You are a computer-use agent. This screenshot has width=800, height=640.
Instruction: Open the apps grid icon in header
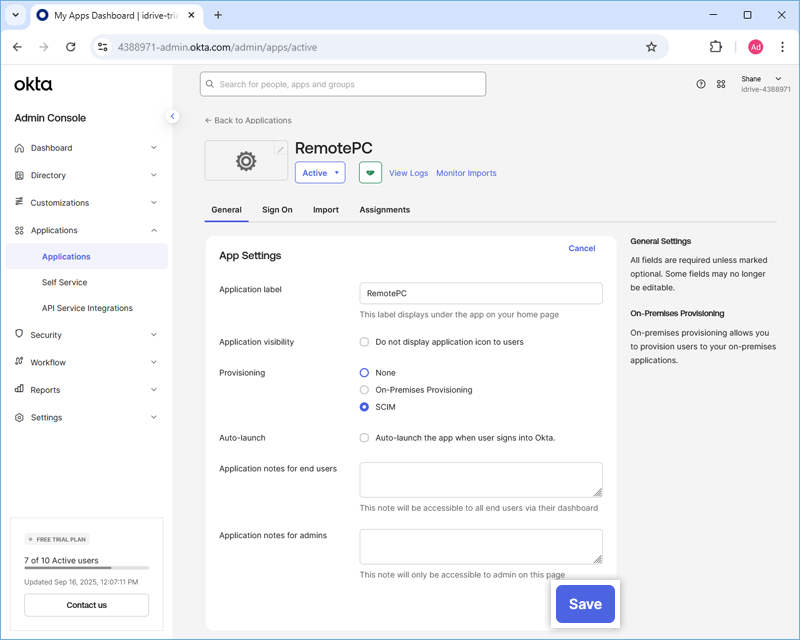click(x=721, y=84)
